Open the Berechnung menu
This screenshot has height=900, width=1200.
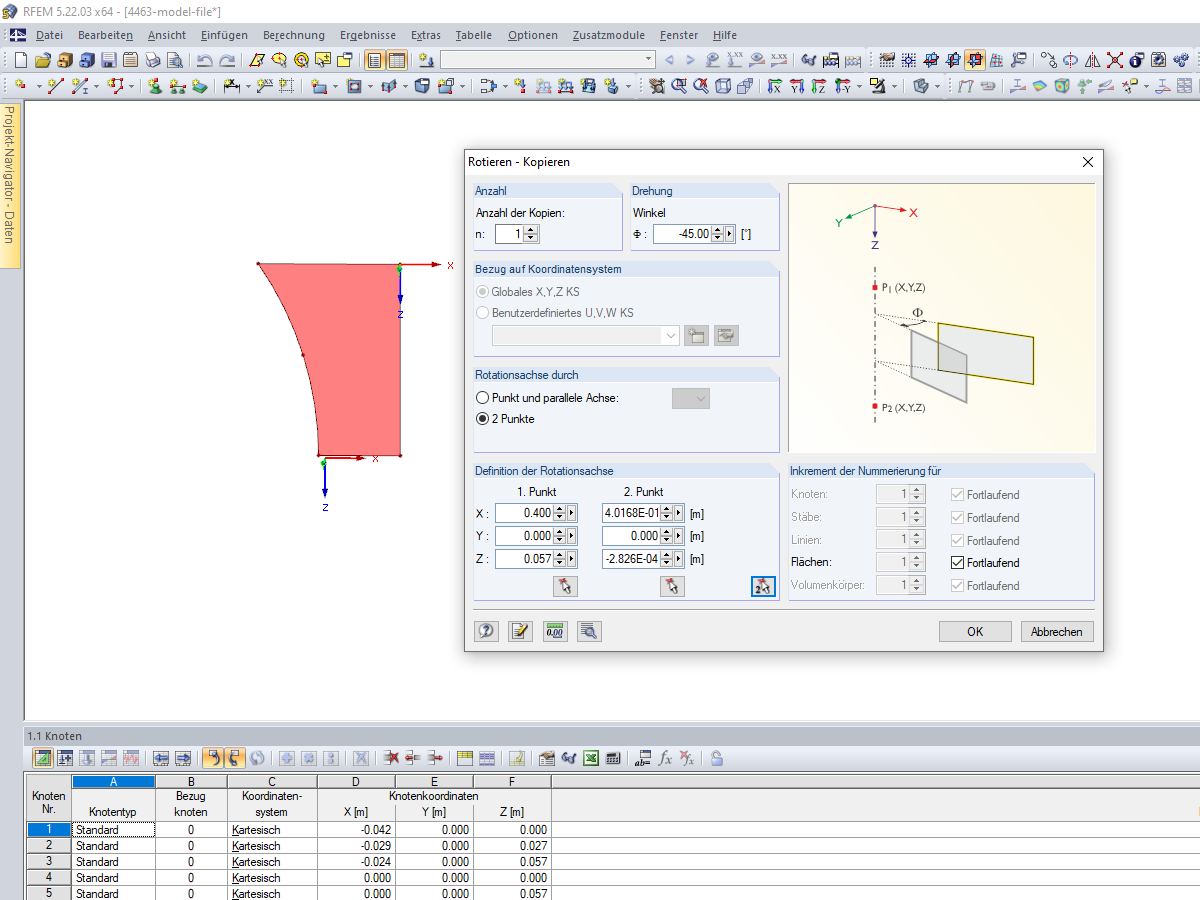click(294, 35)
